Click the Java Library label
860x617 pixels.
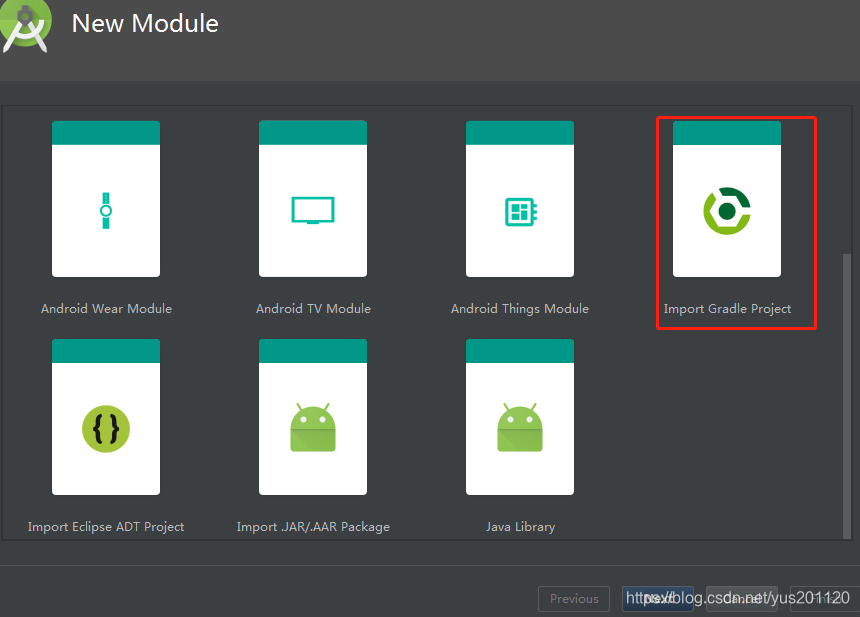click(520, 527)
